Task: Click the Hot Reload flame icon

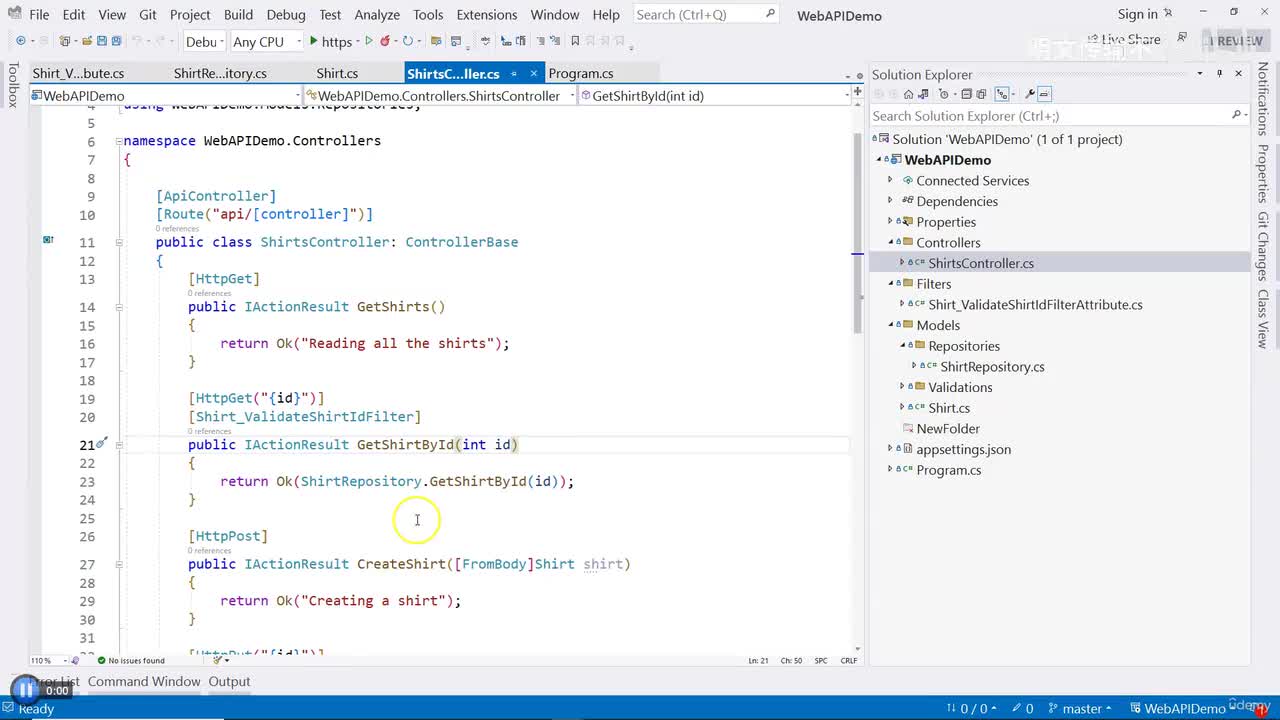Action: click(x=385, y=41)
